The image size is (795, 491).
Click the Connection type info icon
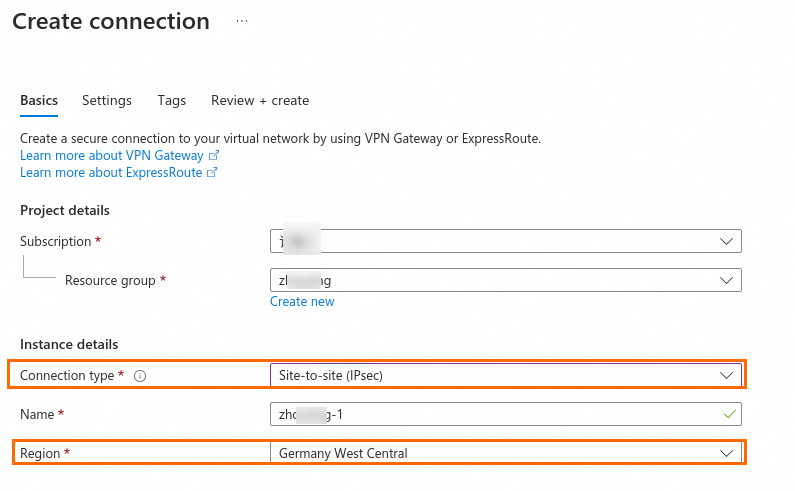(x=140, y=376)
